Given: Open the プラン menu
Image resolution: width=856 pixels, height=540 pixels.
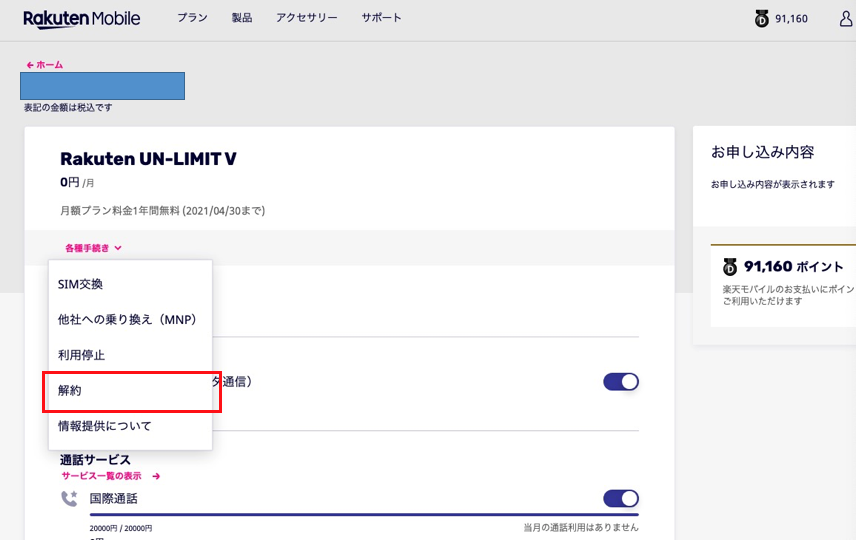Looking at the screenshot, I should pyautogui.click(x=192, y=18).
